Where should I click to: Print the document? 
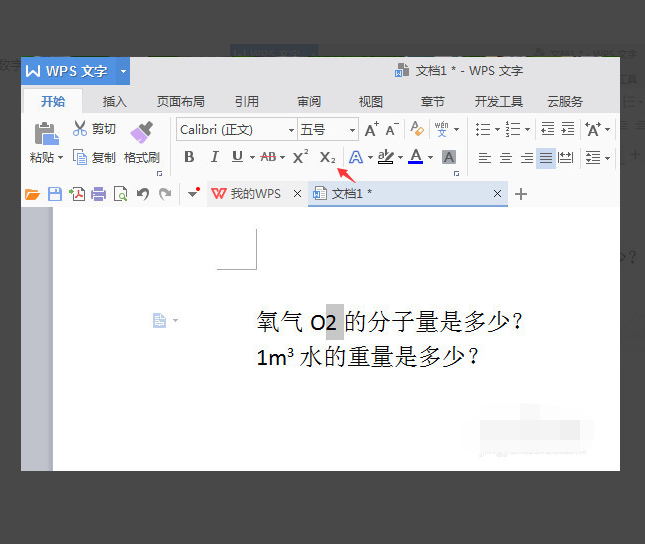(98, 194)
